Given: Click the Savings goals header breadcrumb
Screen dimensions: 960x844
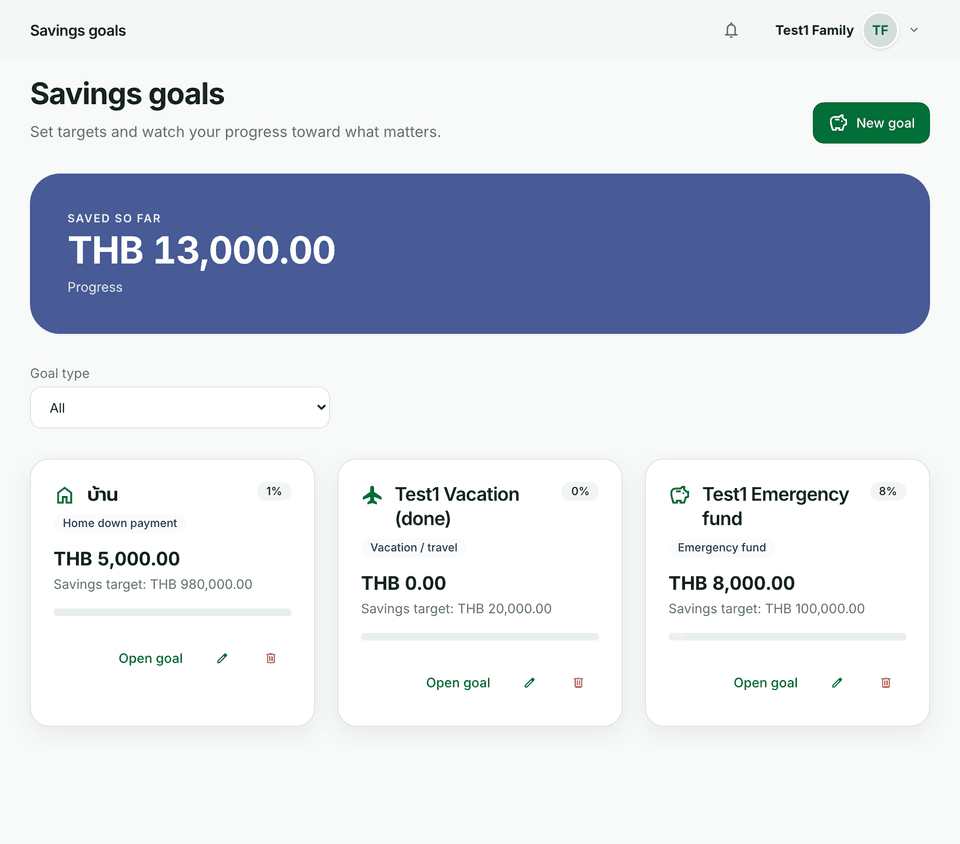Looking at the screenshot, I should click(x=78, y=31).
